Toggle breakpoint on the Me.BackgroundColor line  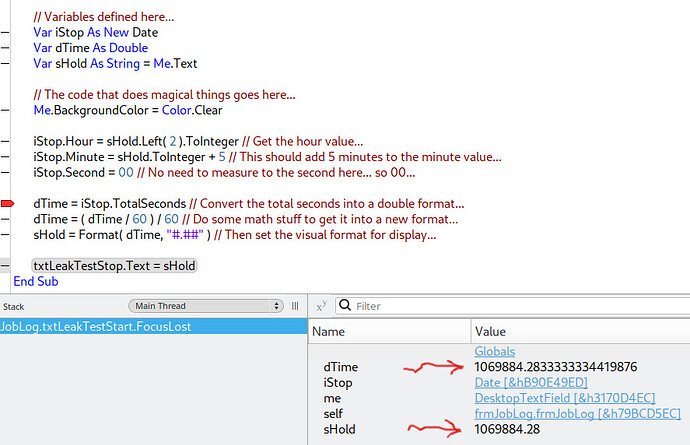pyautogui.click(x=7, y=110)
